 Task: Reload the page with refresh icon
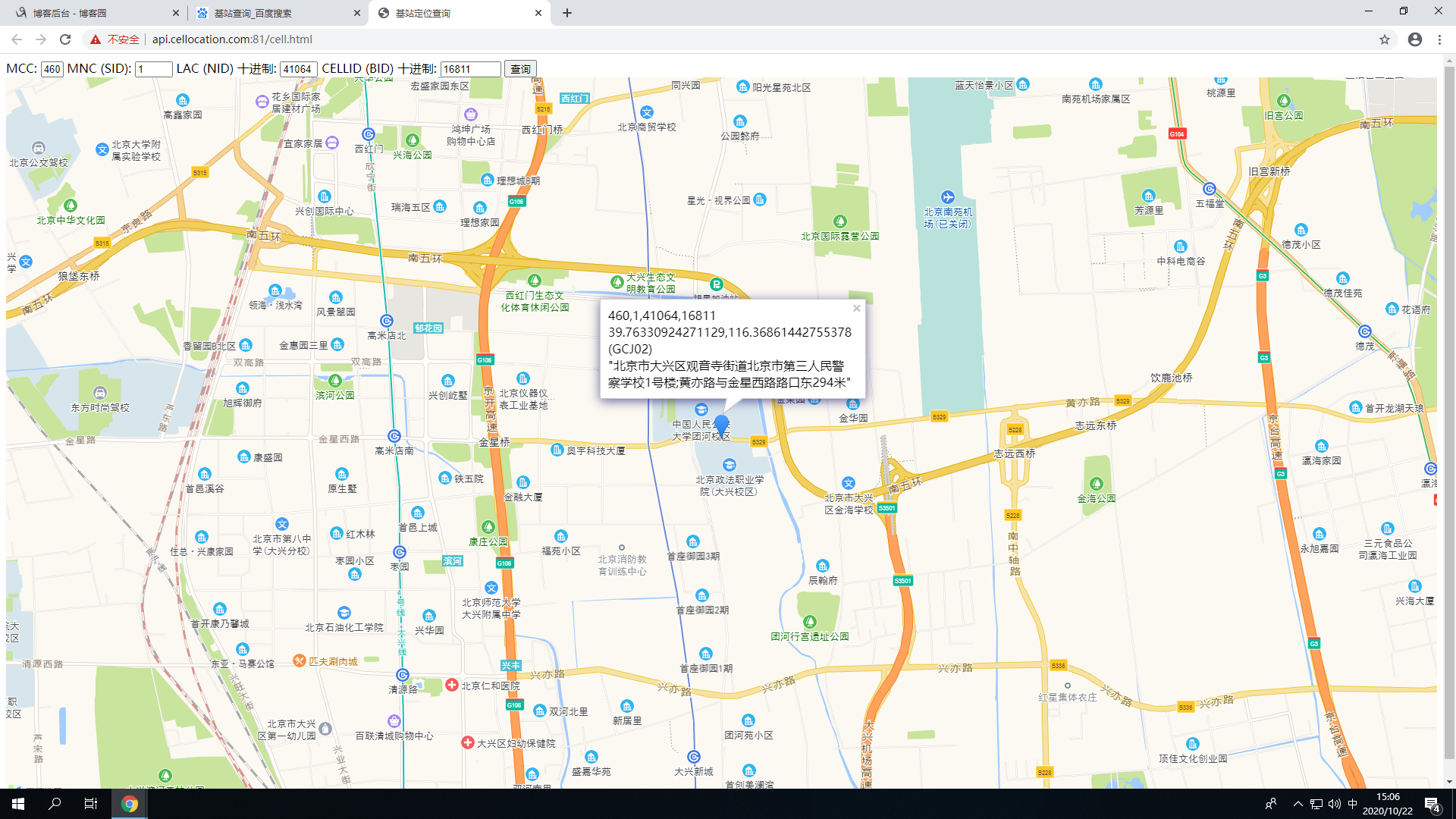pyautogui.click(x=65, y=39)
